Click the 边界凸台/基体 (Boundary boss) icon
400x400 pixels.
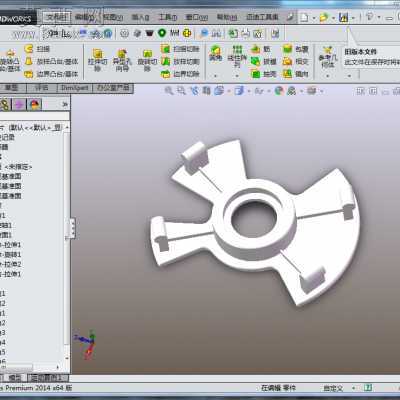pyautogui.click(x=29, y=74)
